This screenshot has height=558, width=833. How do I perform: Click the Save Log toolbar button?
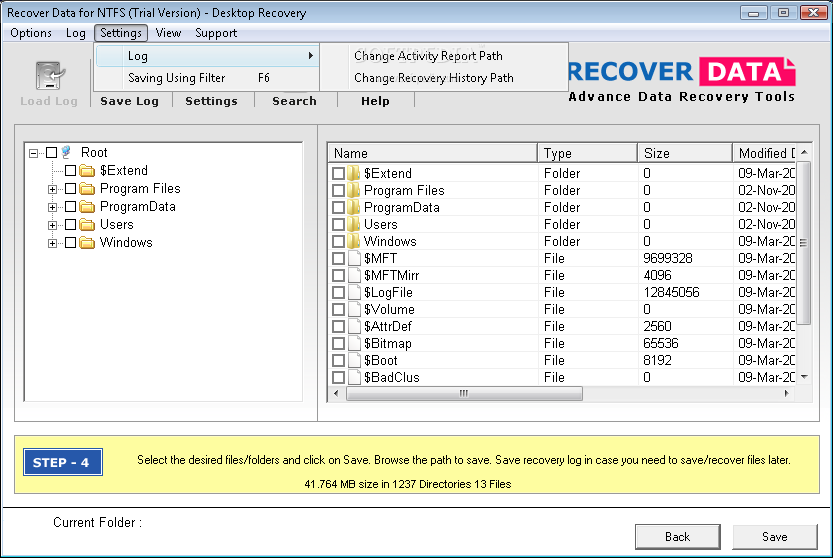click(130, 101)
